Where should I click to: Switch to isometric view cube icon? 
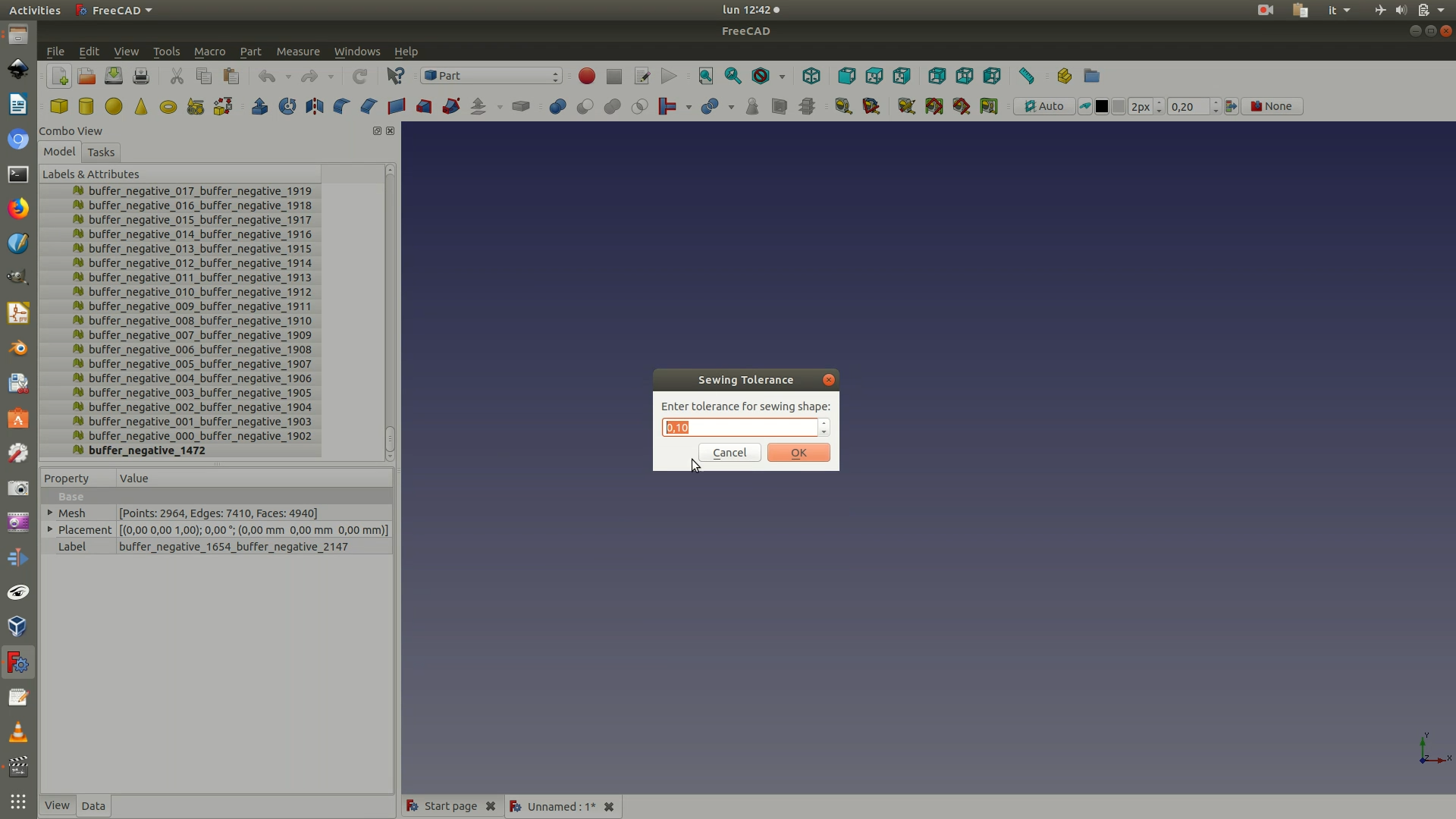tap(811, 76)
